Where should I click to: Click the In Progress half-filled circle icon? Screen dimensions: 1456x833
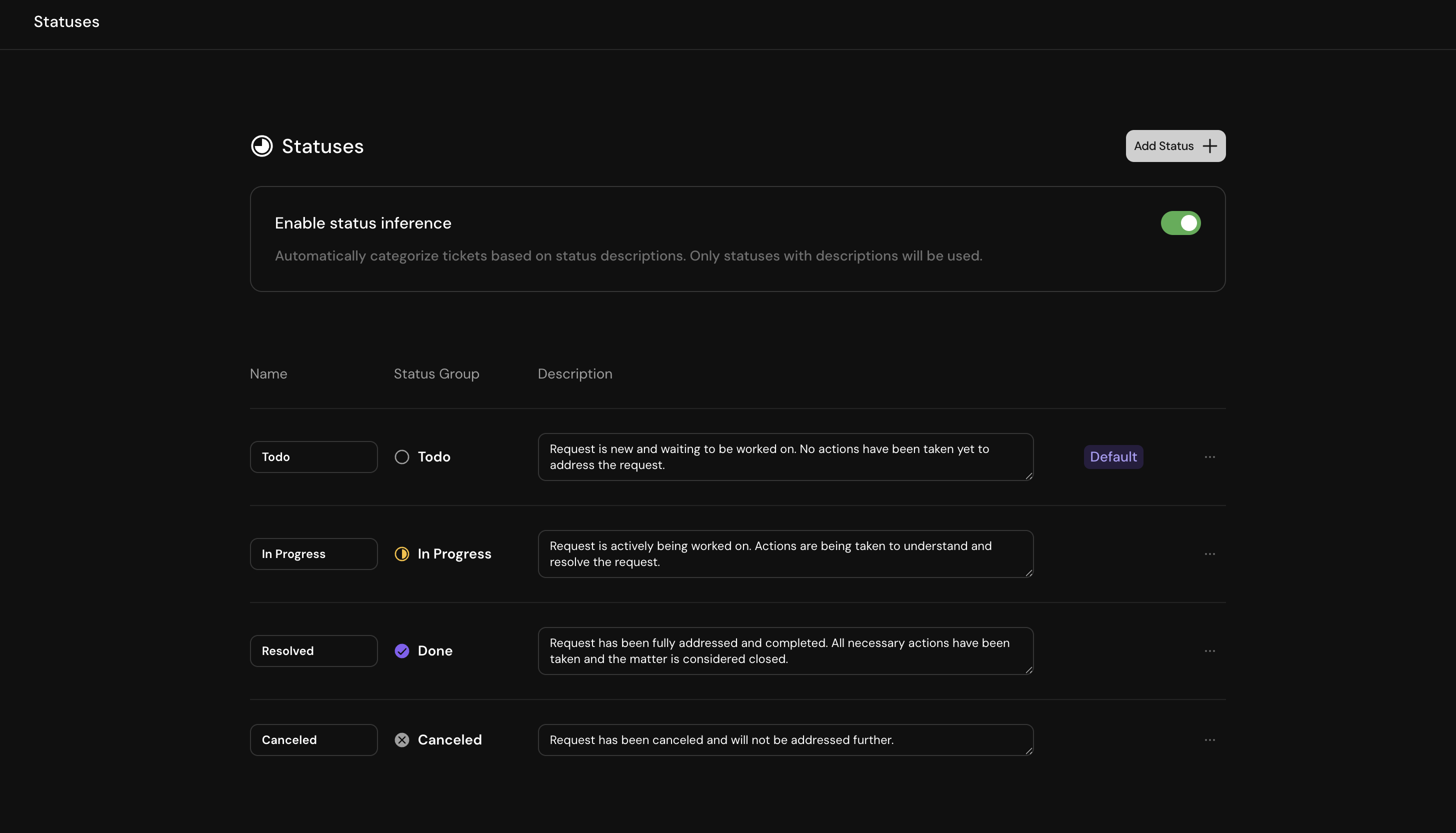[401, 553]
